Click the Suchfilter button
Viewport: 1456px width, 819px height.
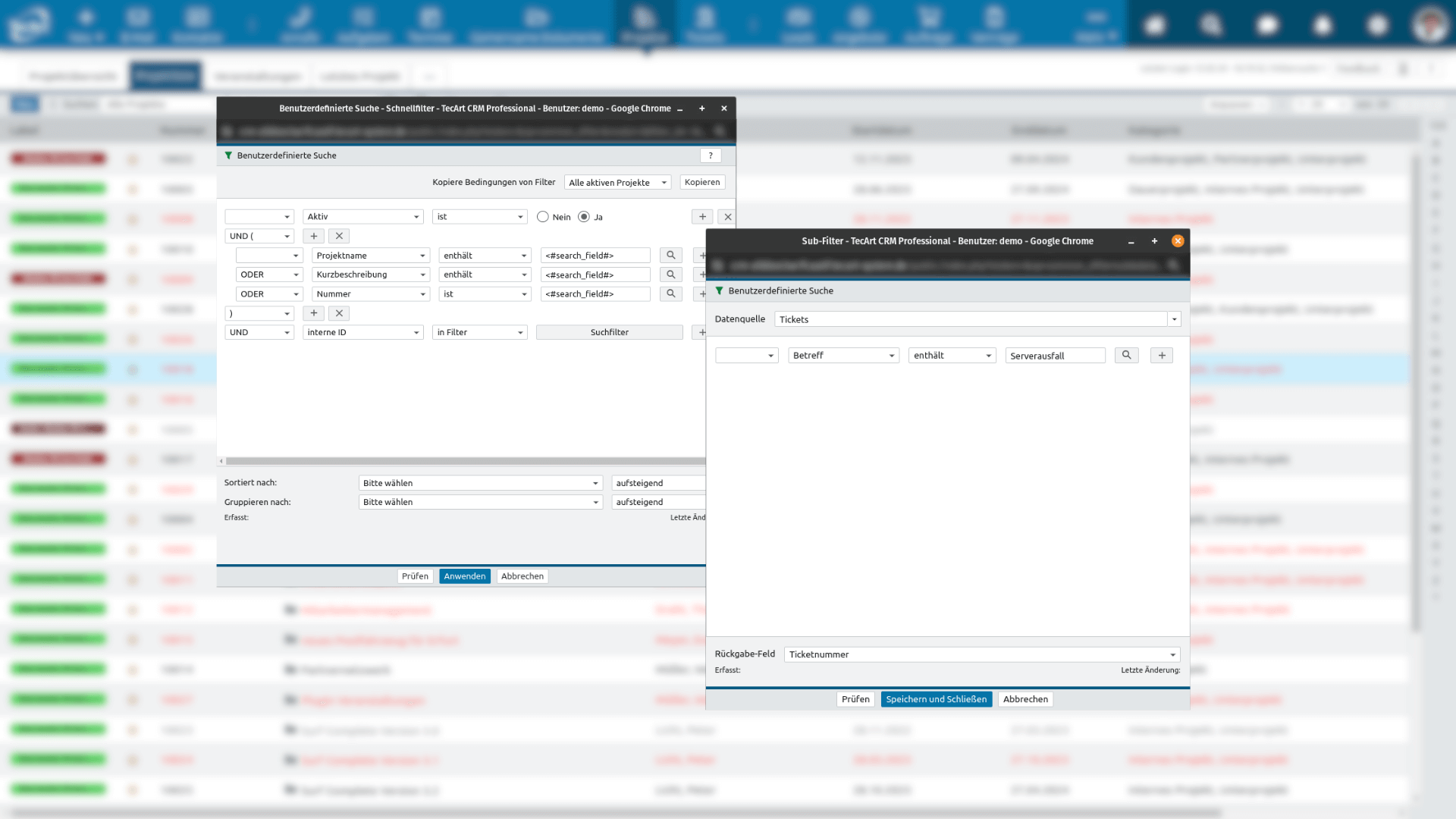(609, 332)
